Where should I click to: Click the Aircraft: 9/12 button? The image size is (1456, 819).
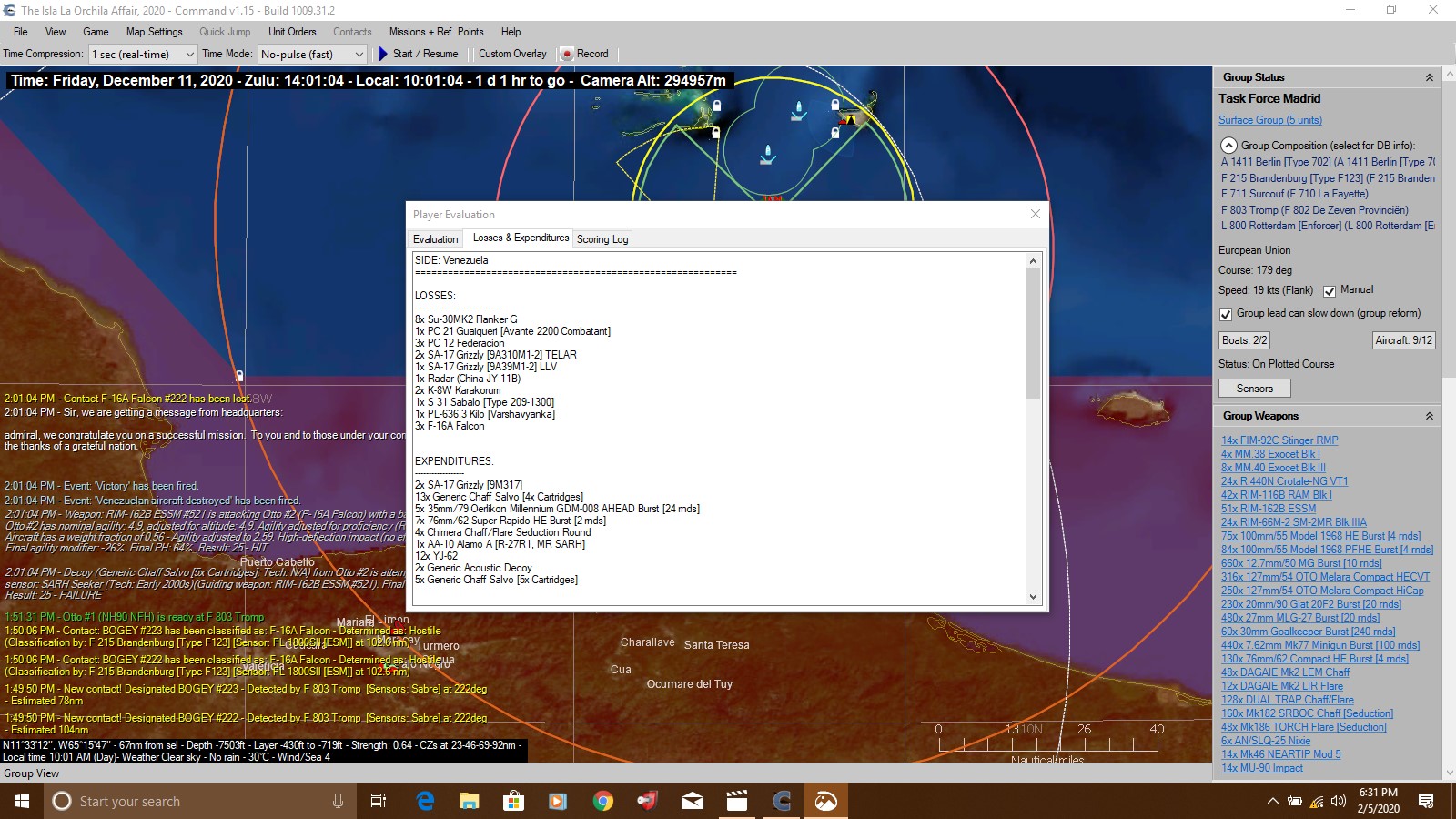1403,340
